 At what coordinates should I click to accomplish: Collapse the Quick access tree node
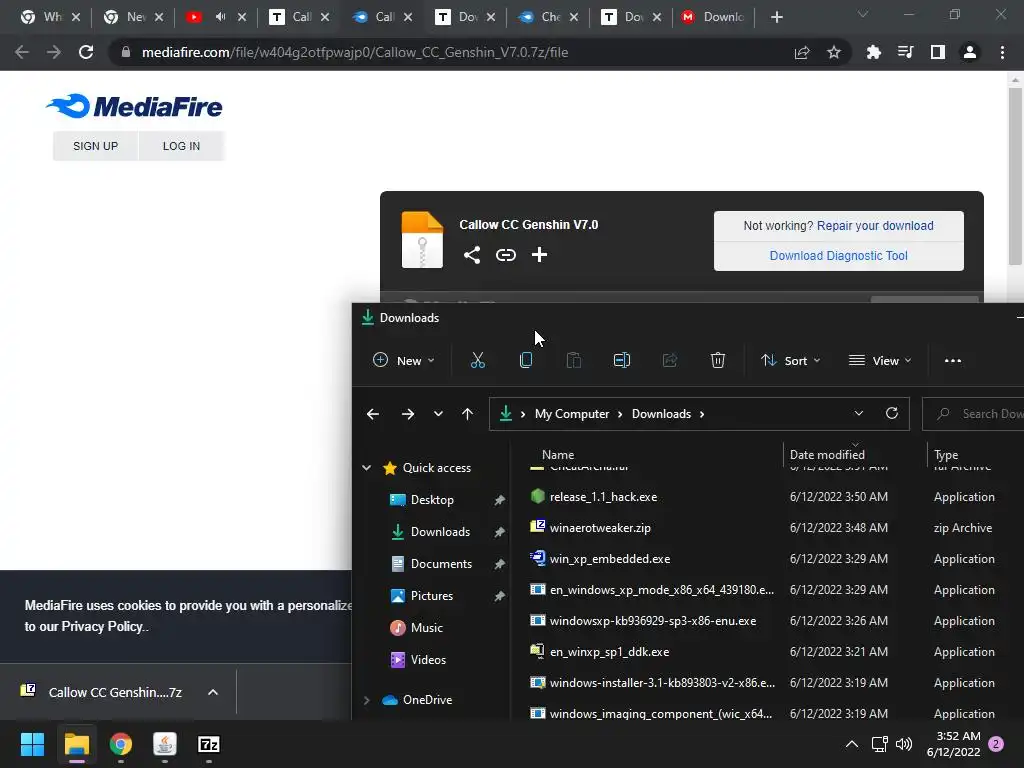(366, 468)
